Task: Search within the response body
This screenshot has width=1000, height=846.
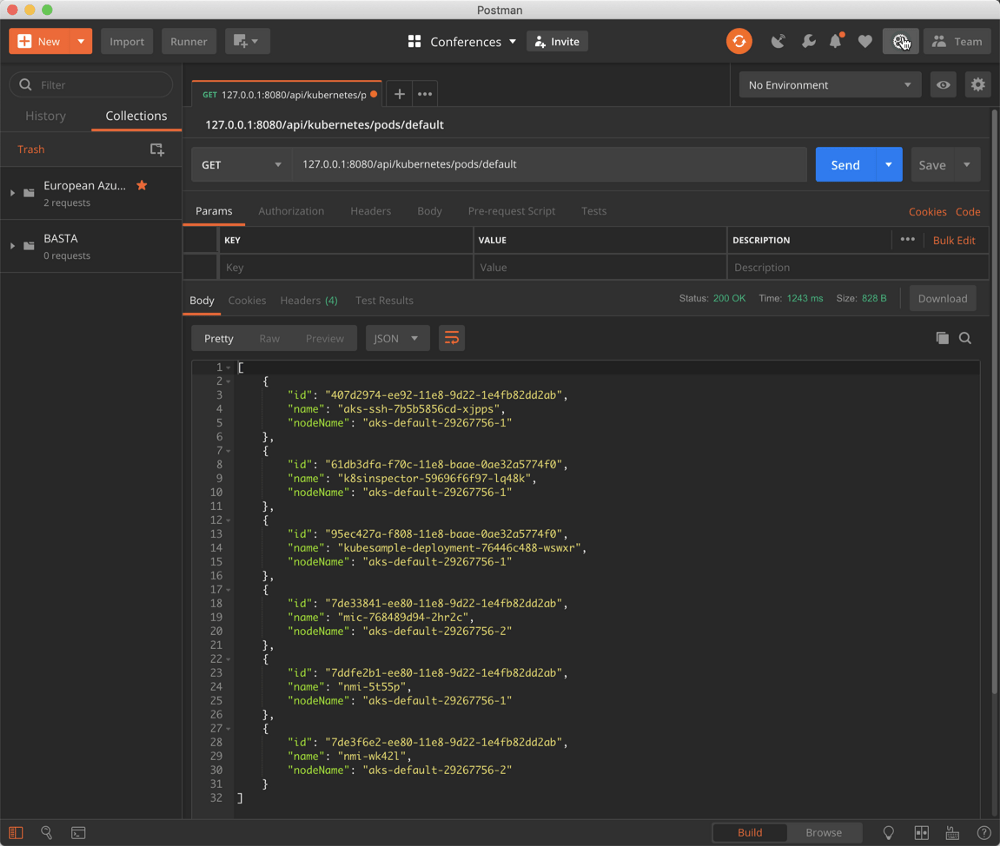Action: click(x=965, y=338)
